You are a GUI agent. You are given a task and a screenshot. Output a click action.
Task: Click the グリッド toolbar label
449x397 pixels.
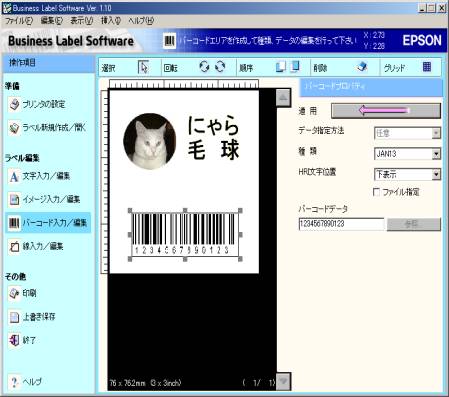[394, 68]
